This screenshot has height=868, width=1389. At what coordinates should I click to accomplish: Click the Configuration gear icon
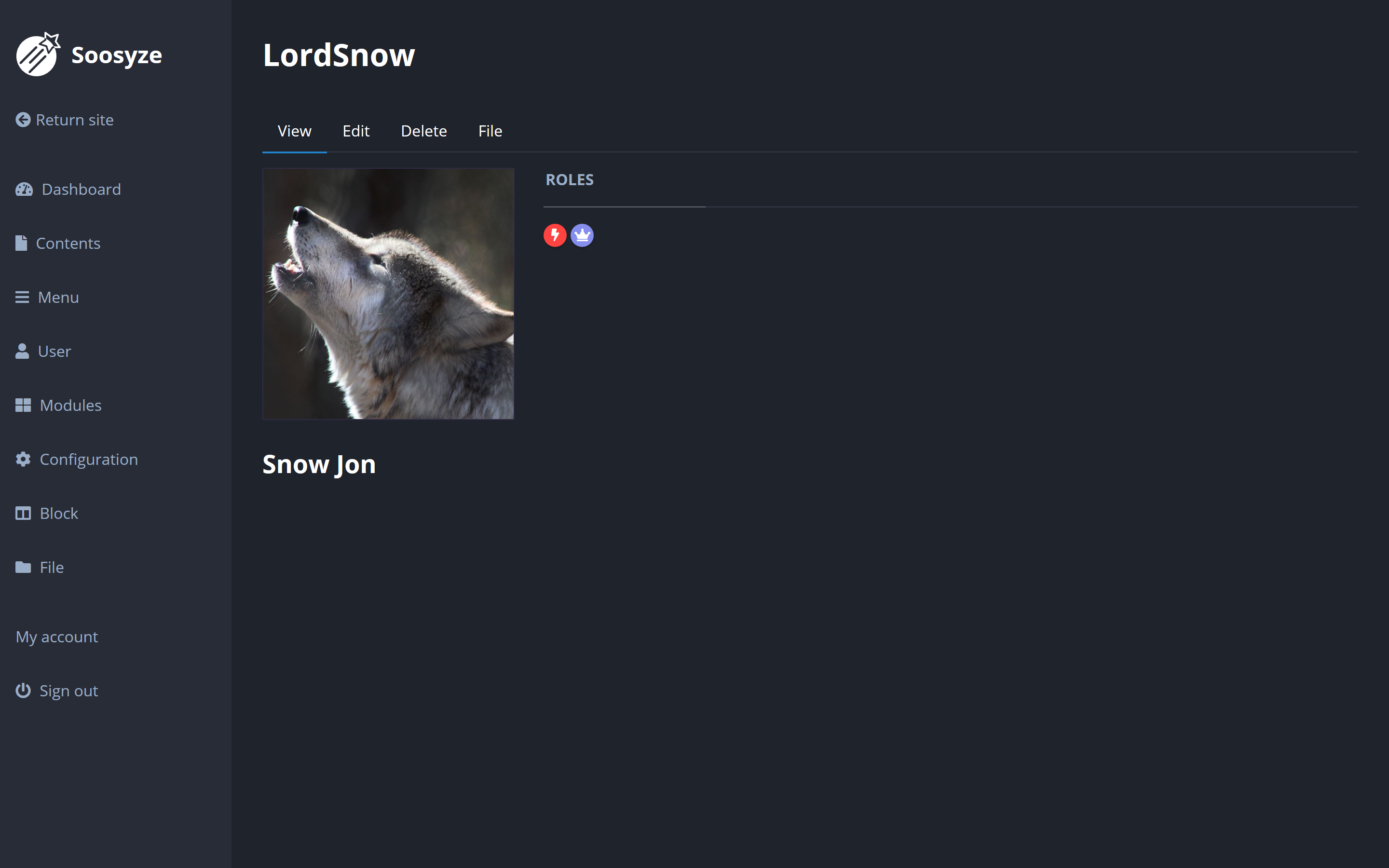(23, 459)
